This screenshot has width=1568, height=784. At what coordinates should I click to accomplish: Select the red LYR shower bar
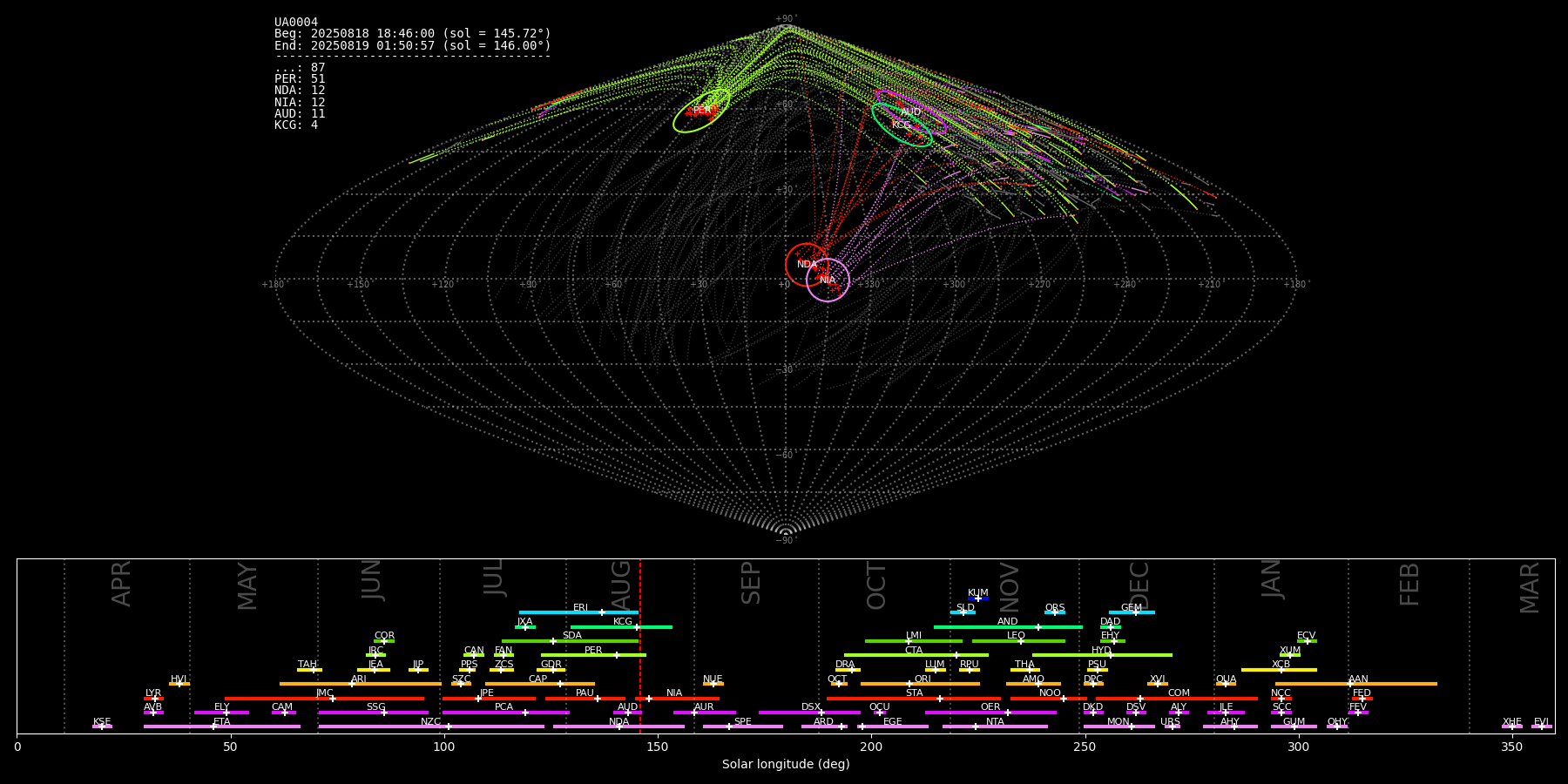point(153,699)
